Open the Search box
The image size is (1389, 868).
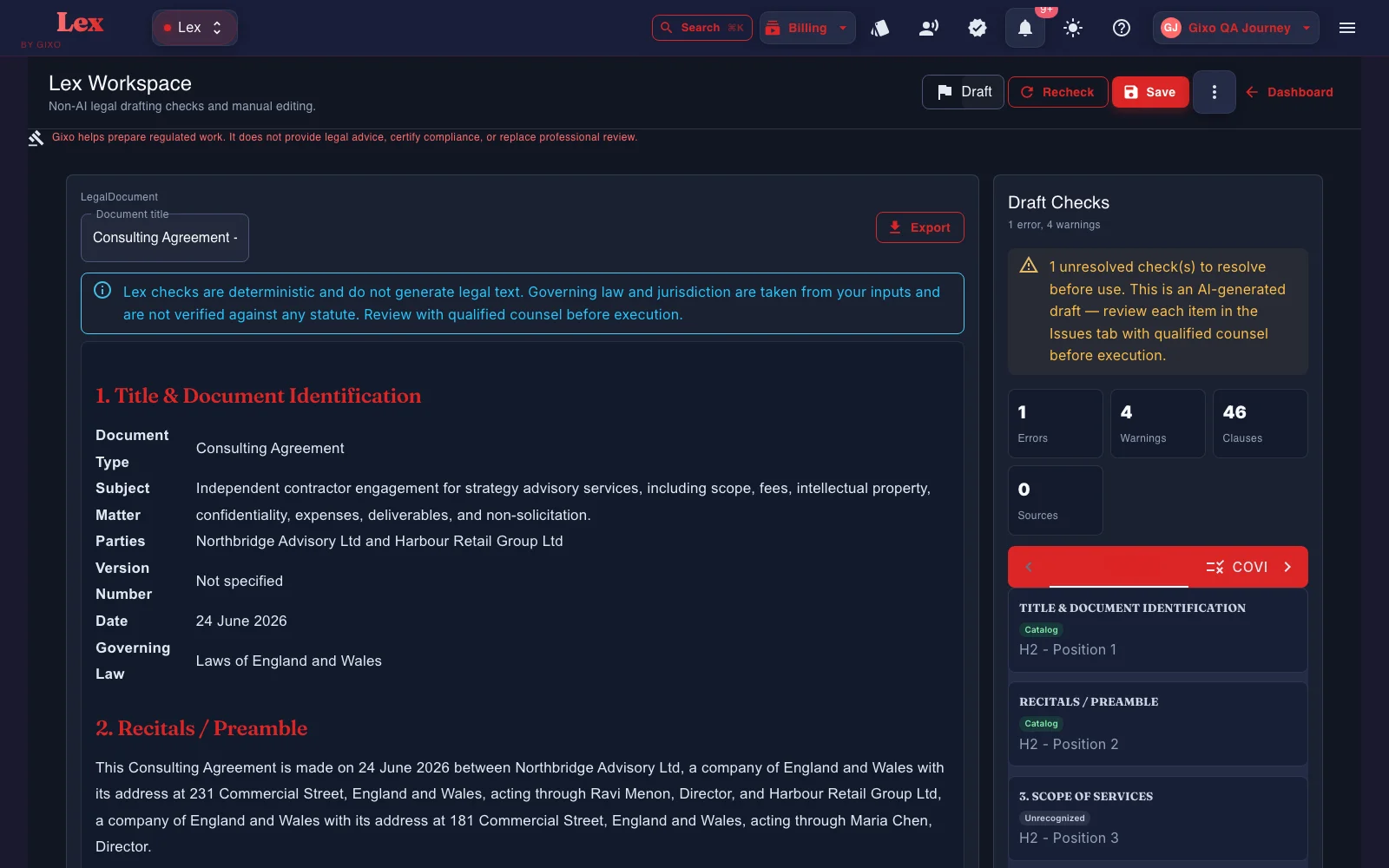click(x=701, y=28)
